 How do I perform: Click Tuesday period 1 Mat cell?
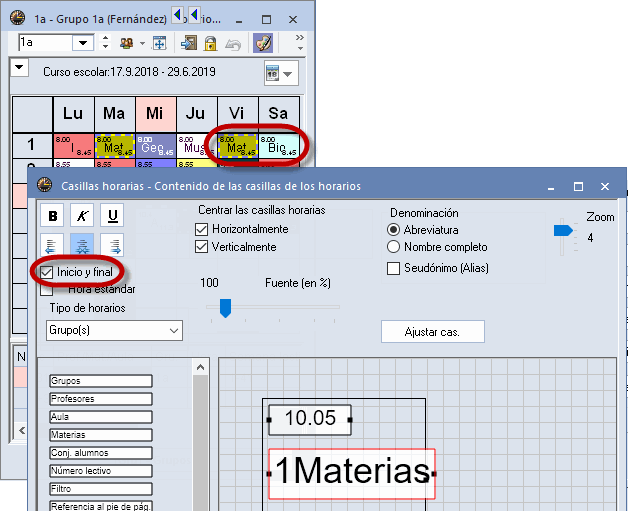click(x=115, y=146)
